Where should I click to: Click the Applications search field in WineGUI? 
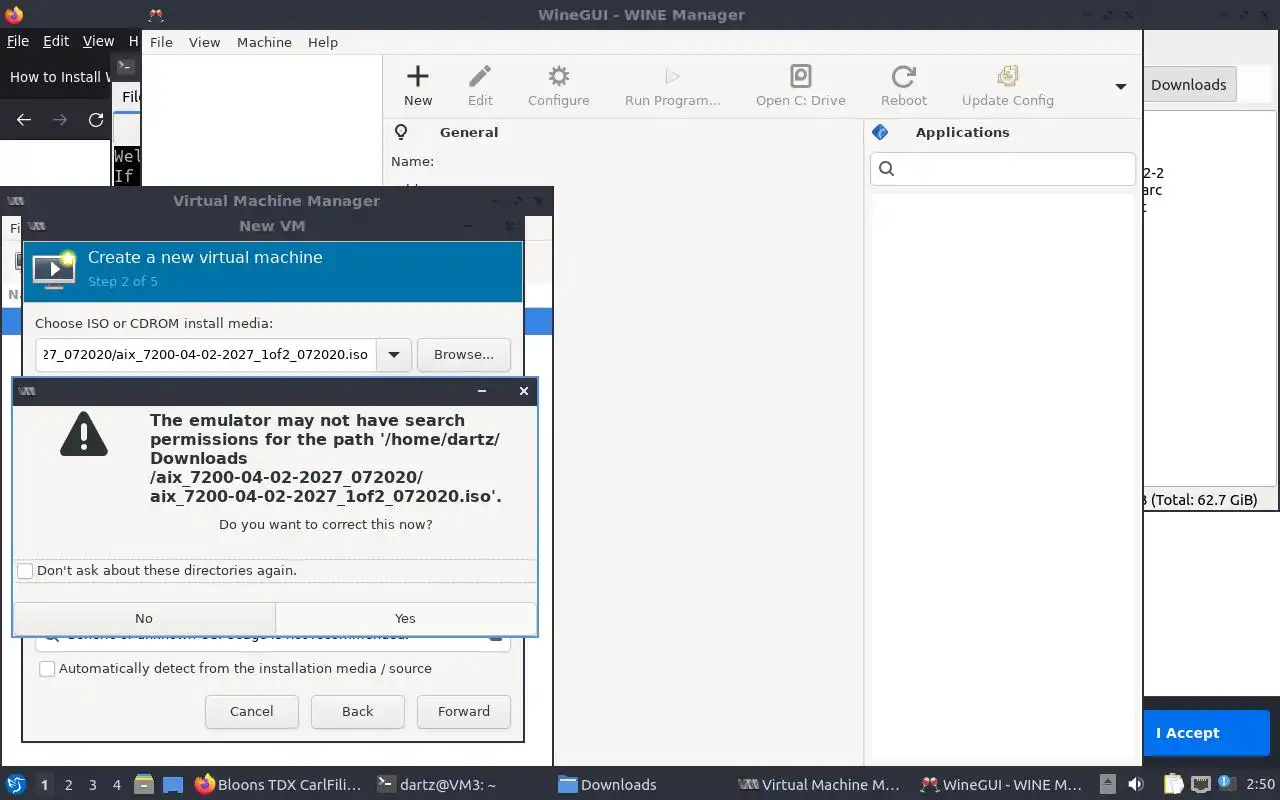point(1003,169)
